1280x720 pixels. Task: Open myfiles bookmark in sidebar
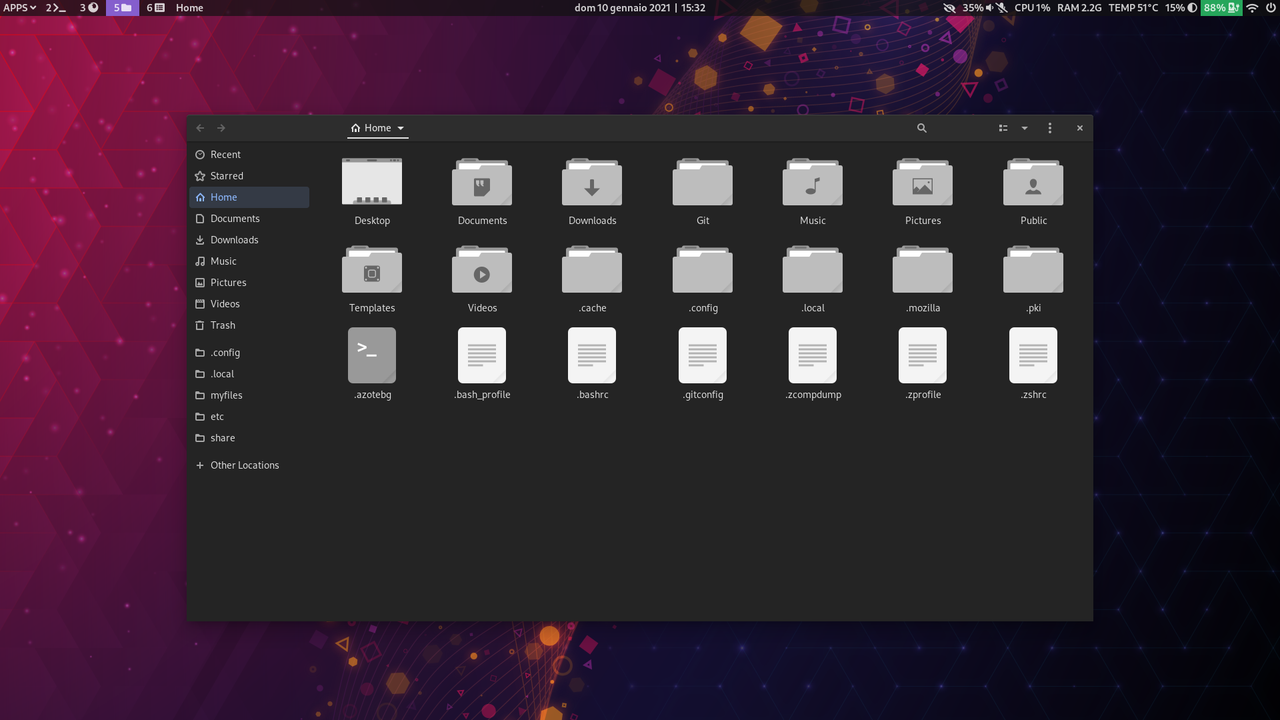coord(249,395)
